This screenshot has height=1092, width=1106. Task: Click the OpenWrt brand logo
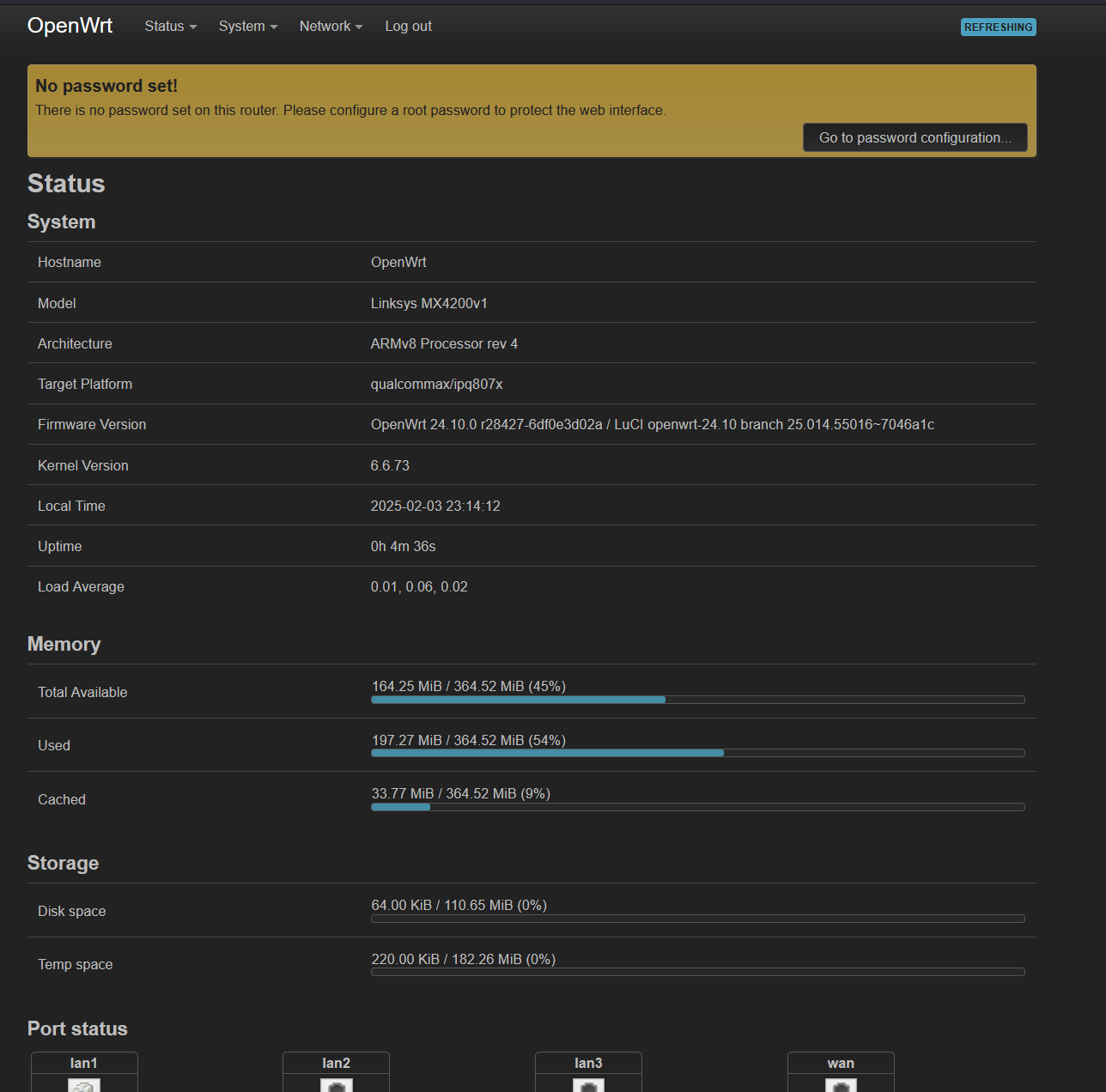[70, 26]
